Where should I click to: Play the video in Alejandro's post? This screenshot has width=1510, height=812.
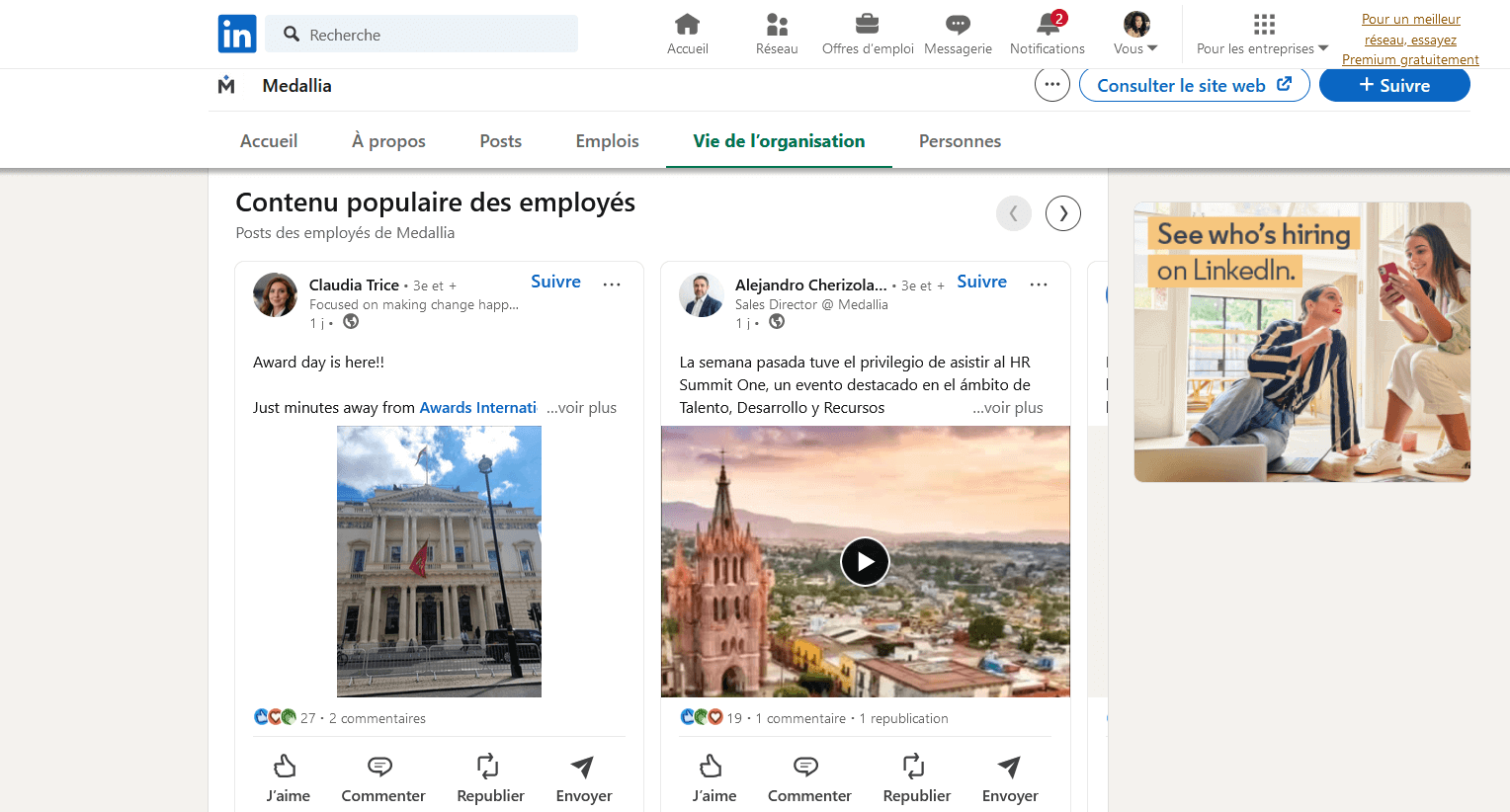[865, 561]
